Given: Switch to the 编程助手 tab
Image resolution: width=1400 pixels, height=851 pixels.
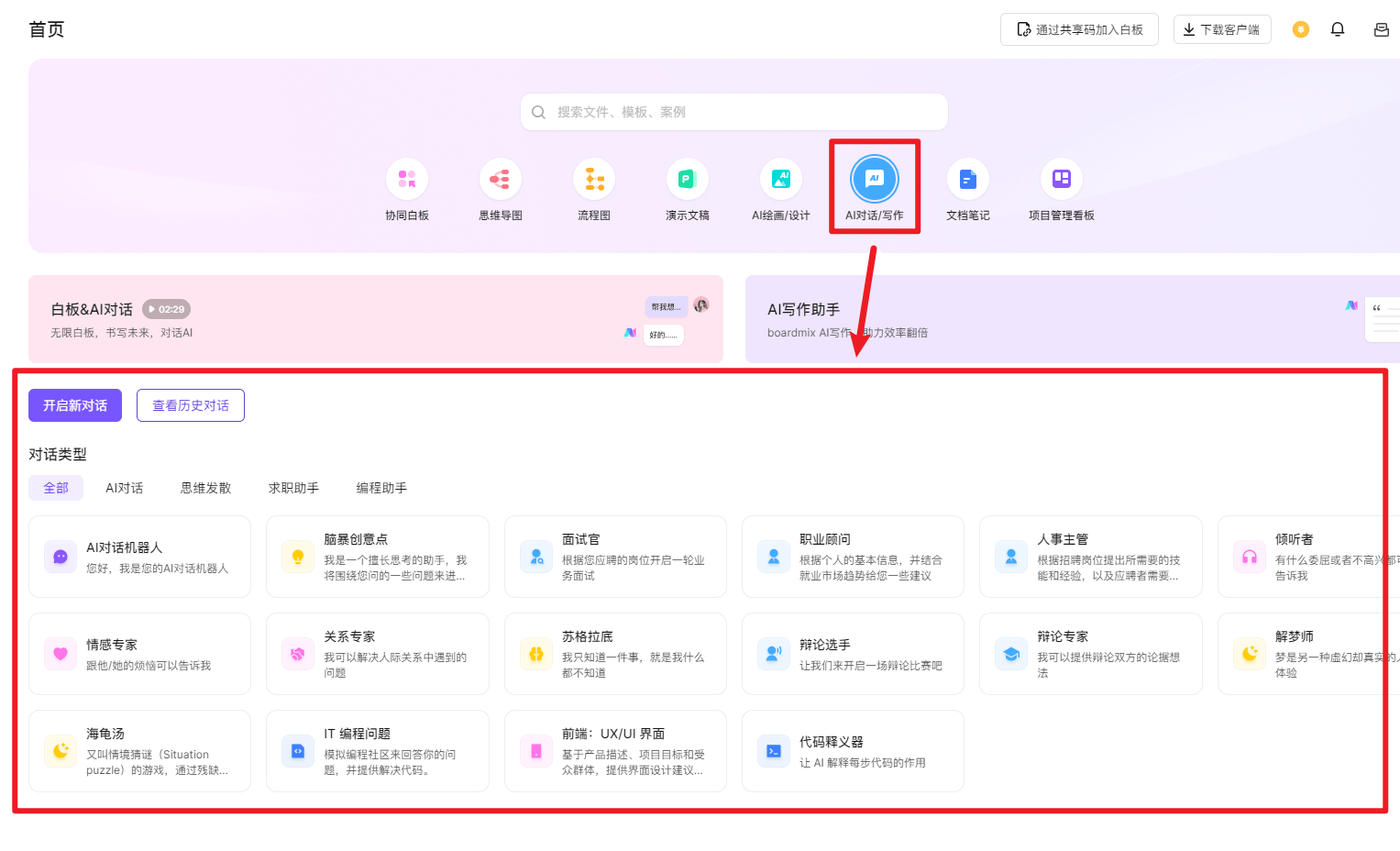Looking at the screenshot, I should point(381,488).
